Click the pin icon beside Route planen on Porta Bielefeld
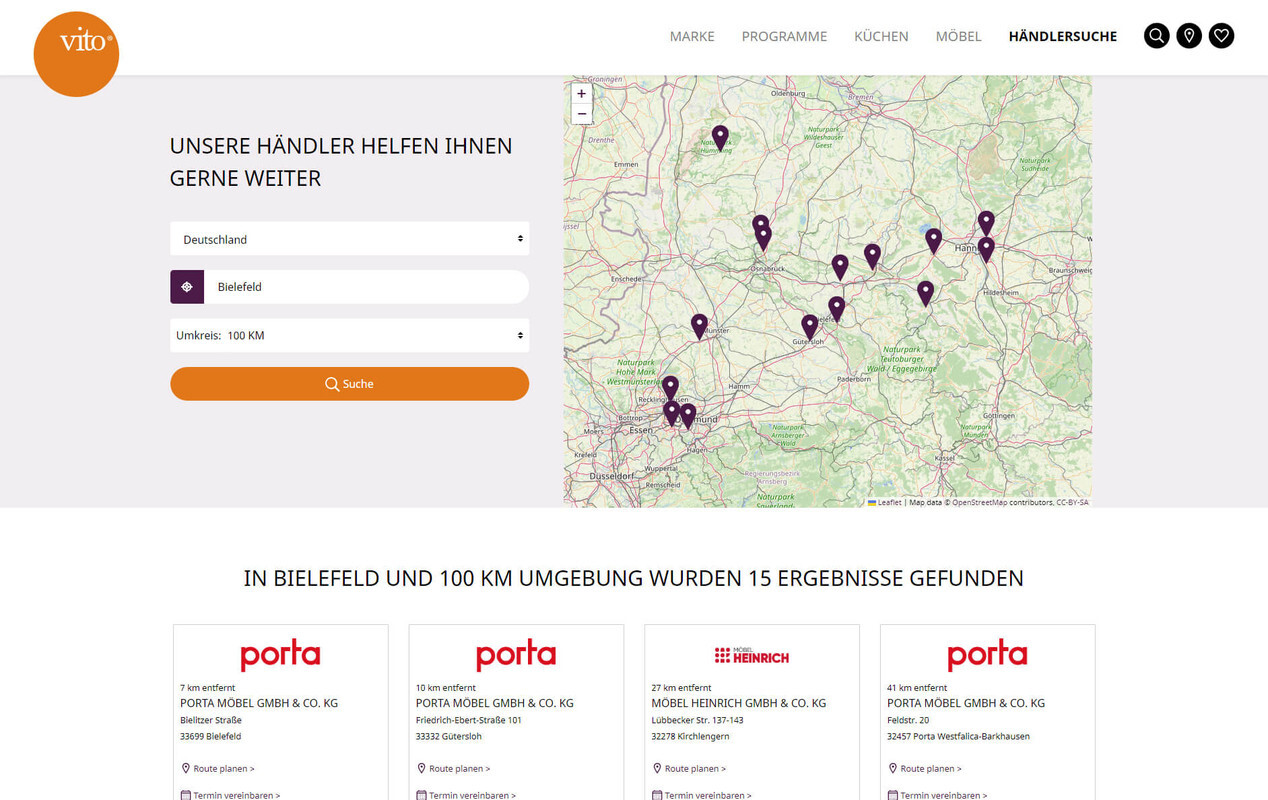This screenshot has height=800, width=1268. pyautogui.click(x=185, y=768)
